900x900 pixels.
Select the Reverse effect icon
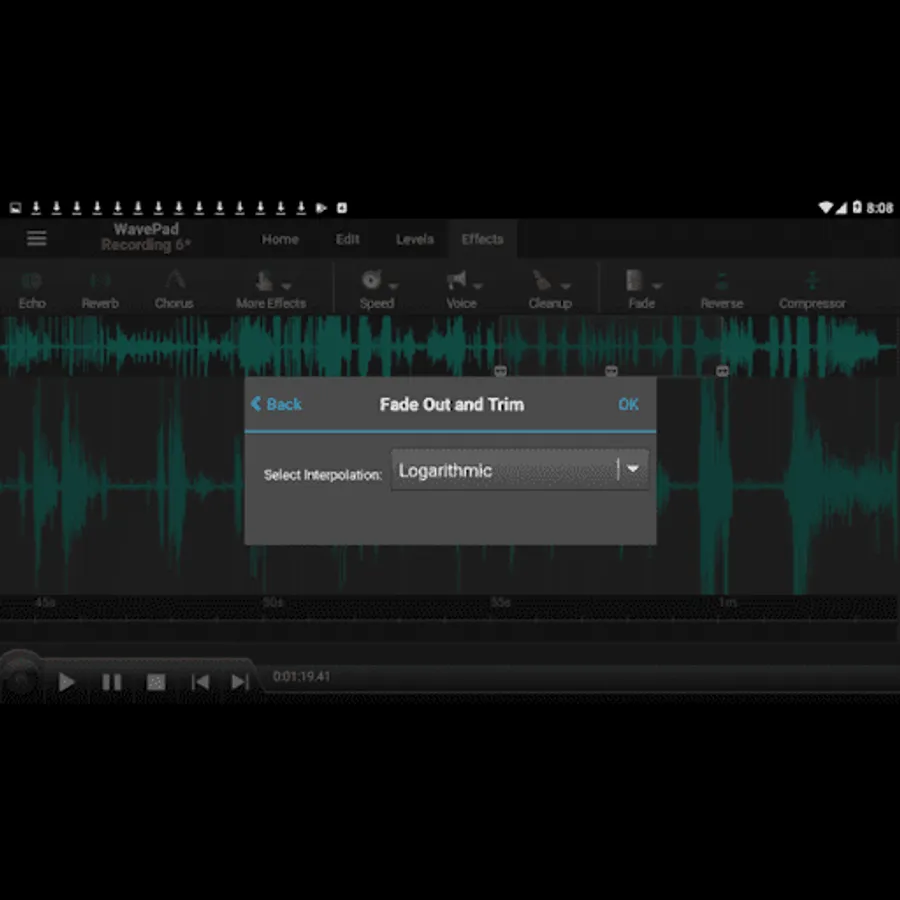[720, 288]
